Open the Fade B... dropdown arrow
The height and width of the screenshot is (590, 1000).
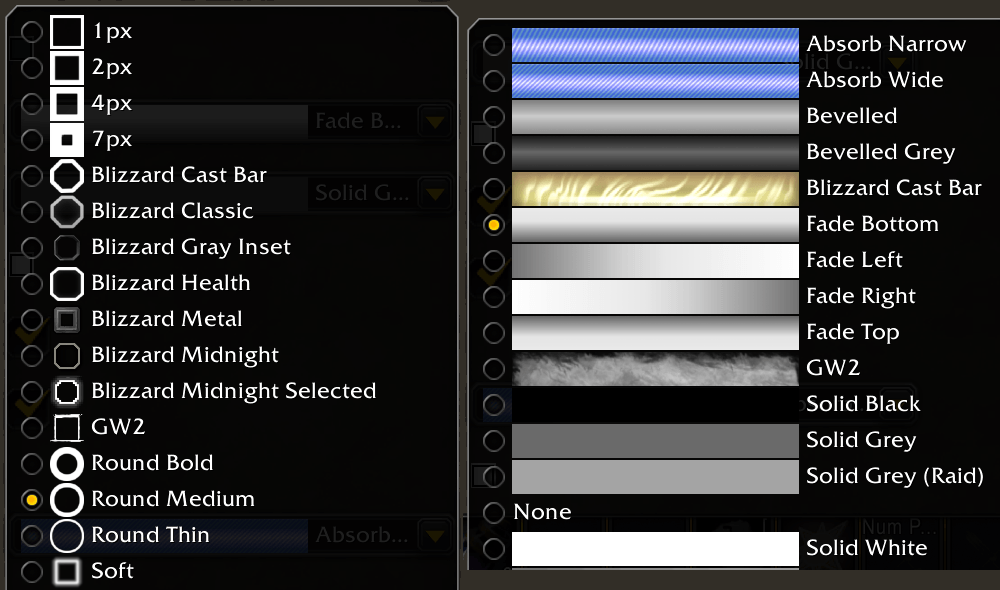[436, 121]
